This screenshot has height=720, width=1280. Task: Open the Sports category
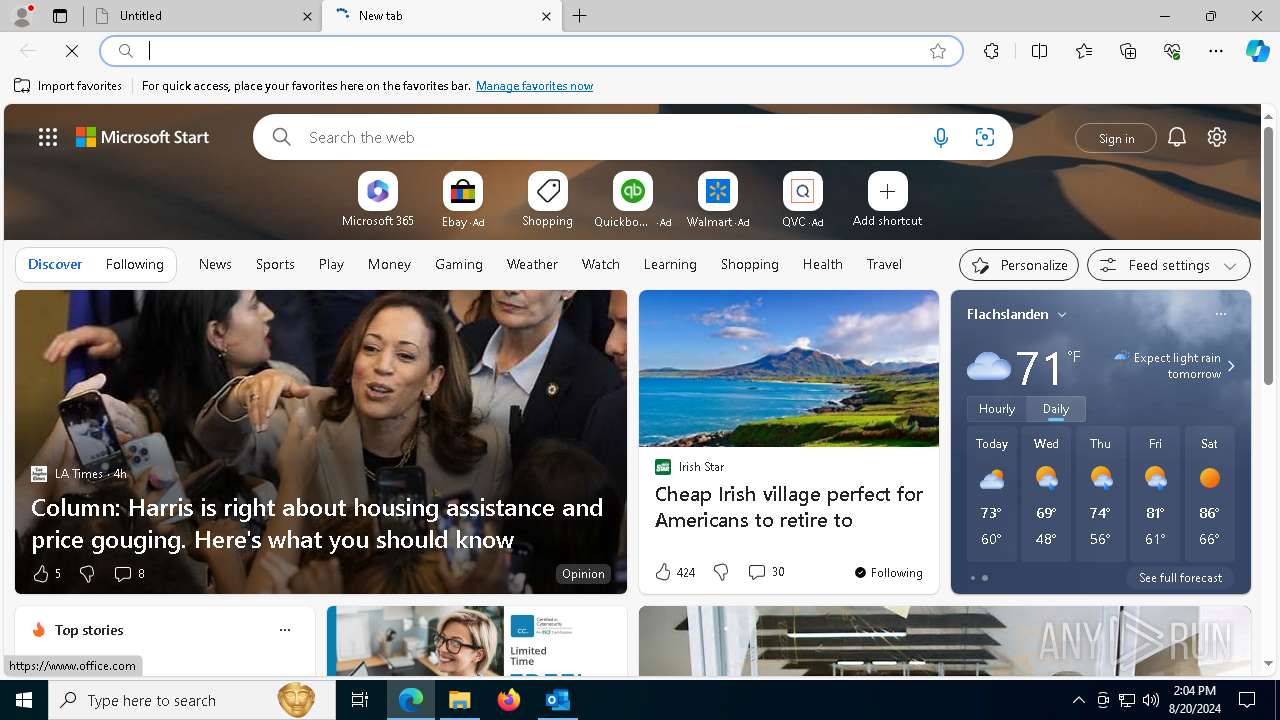275,265
